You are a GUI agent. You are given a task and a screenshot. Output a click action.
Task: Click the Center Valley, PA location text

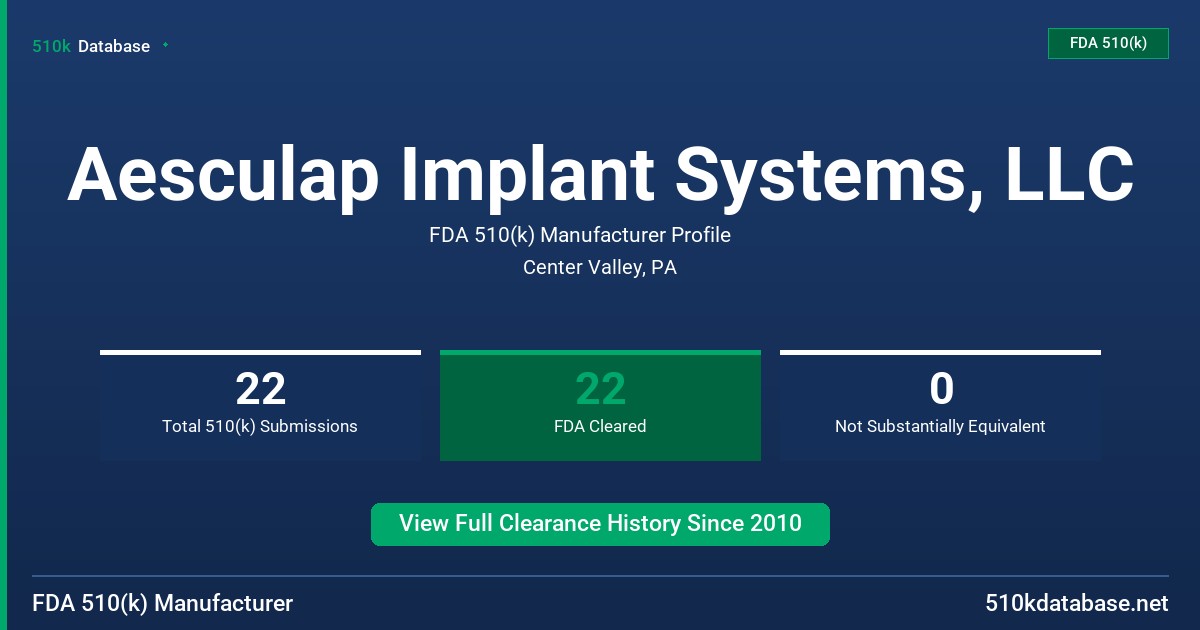(x=600, y=268)
